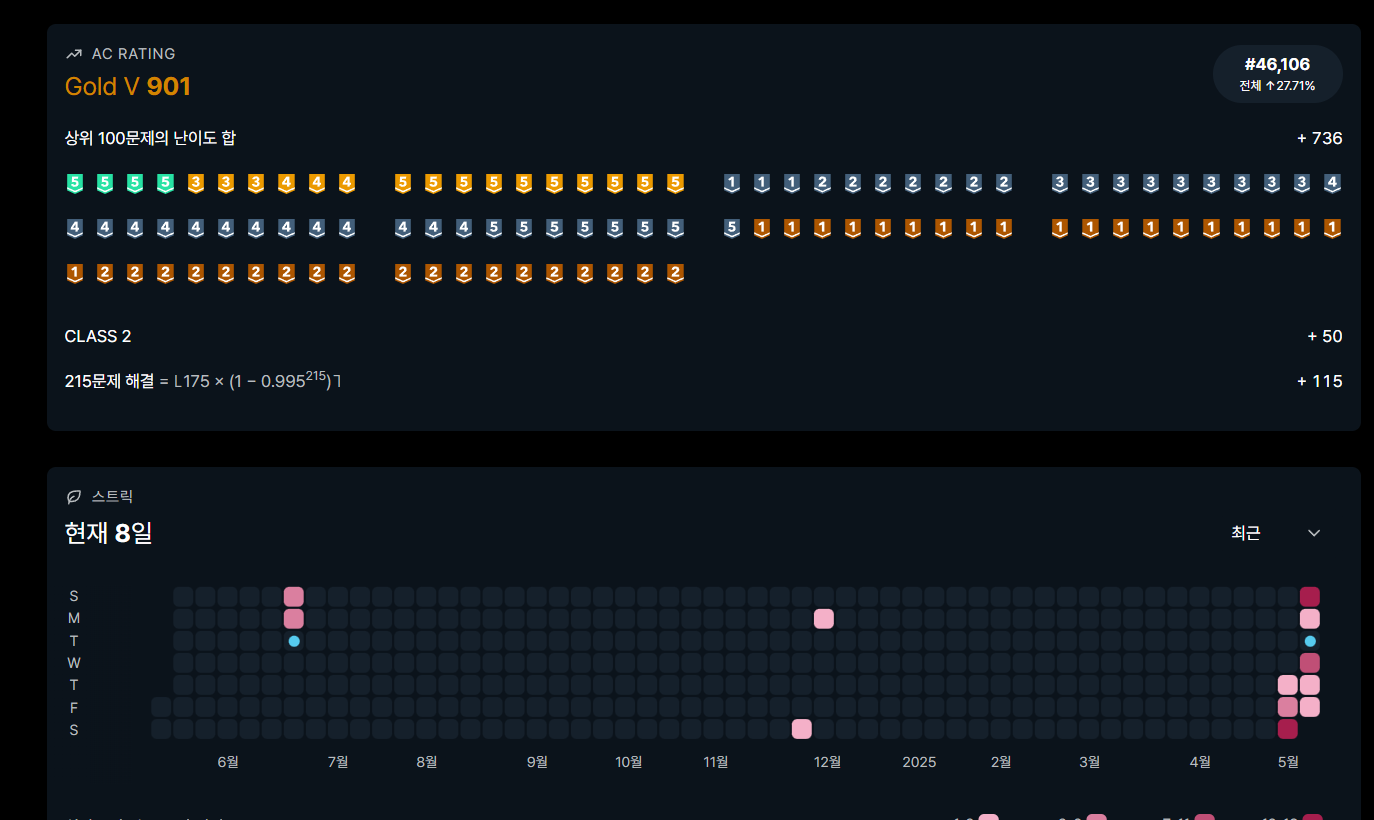Click the CLASS 2 label
This screenshot has height=820, width=1374.
click(x=98, y=336)
